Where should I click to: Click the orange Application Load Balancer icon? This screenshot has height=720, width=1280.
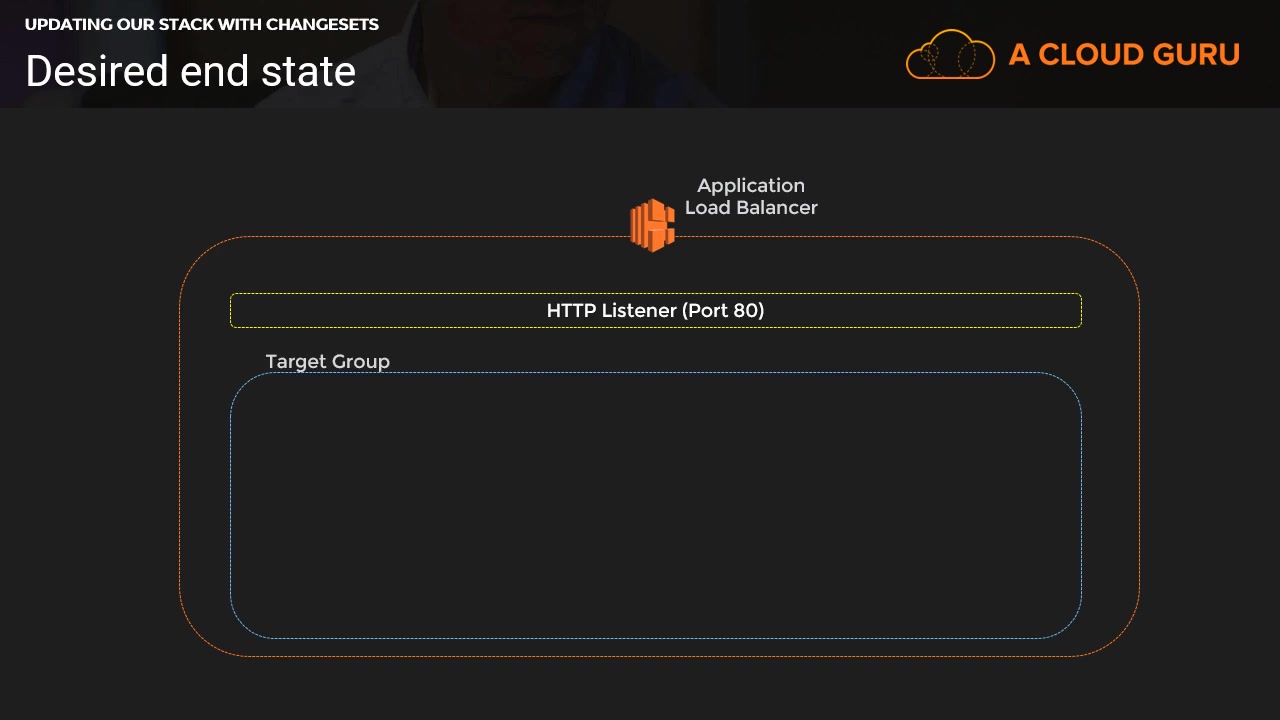pyautogui.click(x=652, y=225)
